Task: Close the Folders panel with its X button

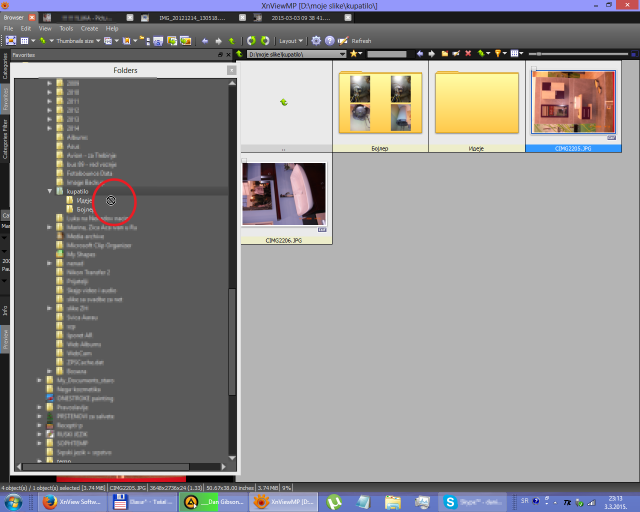Action: [232, 71]
